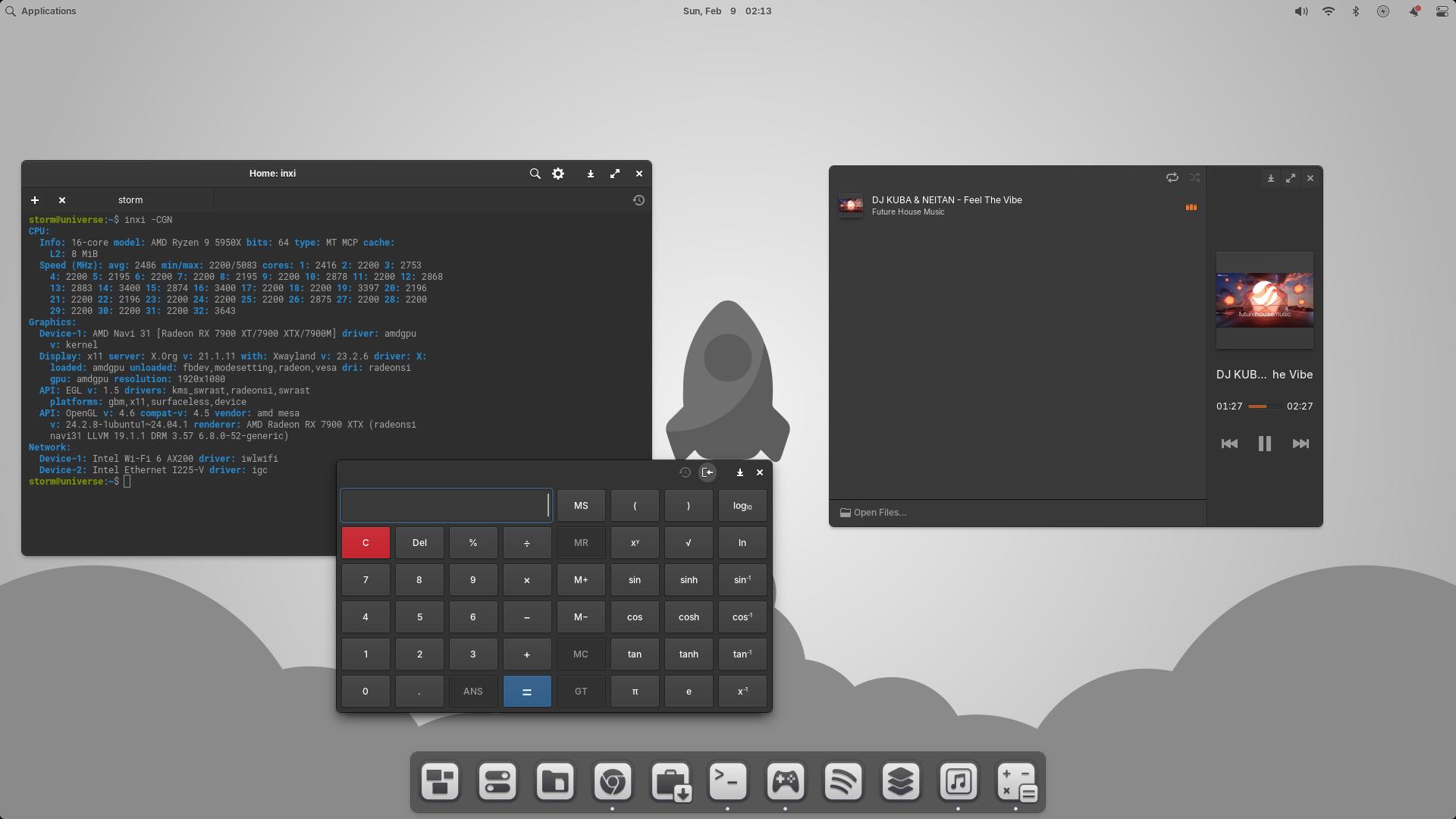
Task: Collapse calculator extended functions panel
Action: click(x=708, y=472)
